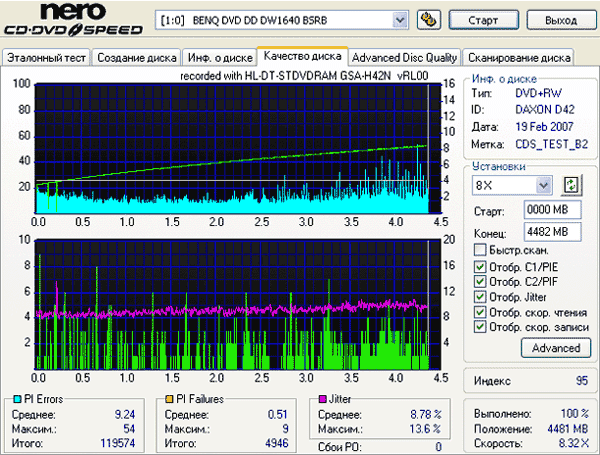Viewport: 600px width, 455px height.
Task: Toggle the Отобр. C2/PIF checkbox
Action: tap(481, 280)
